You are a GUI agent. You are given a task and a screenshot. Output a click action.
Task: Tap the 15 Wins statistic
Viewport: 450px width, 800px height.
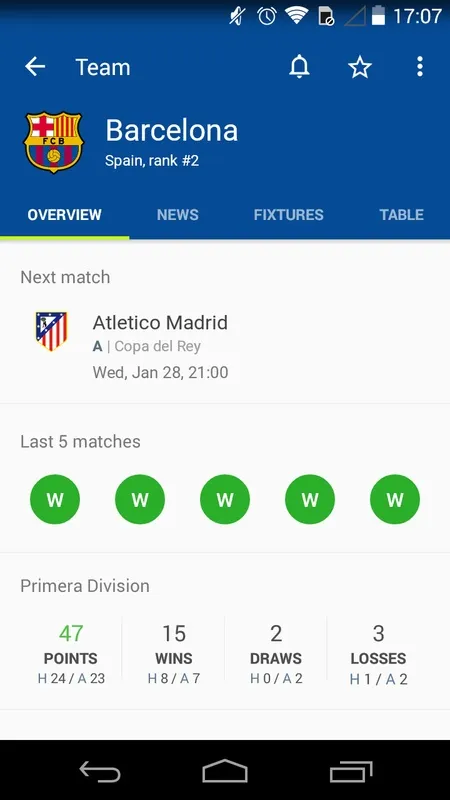pos(173,655)
